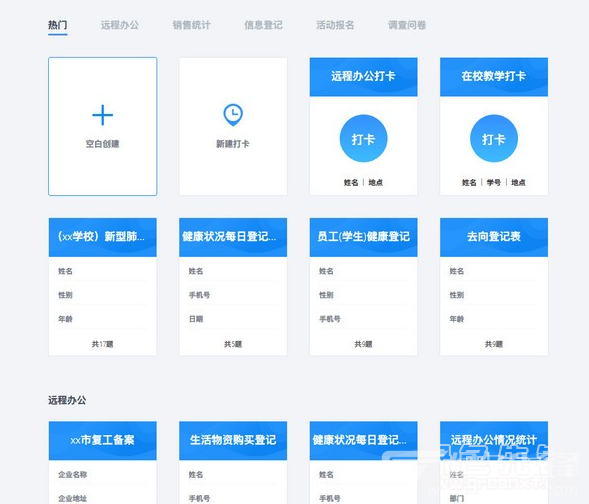Click 年龄 field in the xx学校 card

click(x=65, y=319)
